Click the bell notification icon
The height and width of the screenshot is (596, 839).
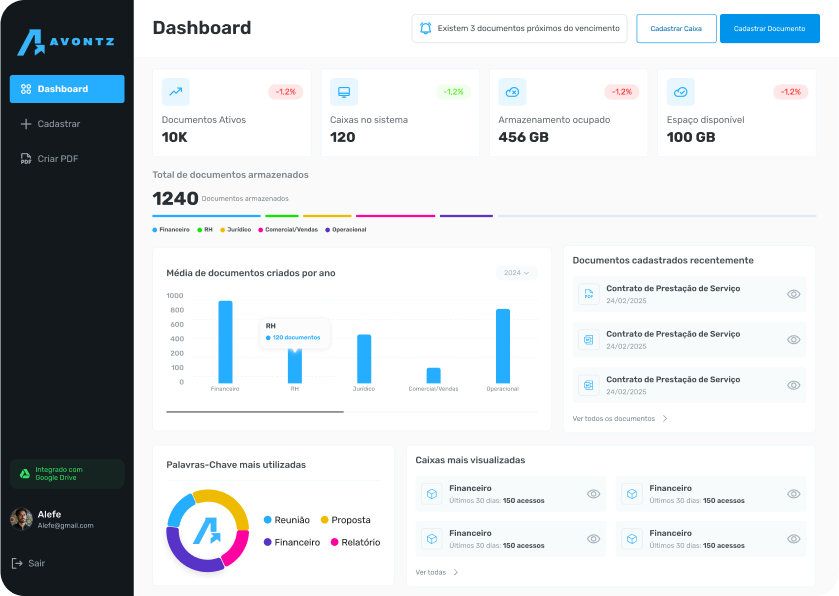pos(426,29)
